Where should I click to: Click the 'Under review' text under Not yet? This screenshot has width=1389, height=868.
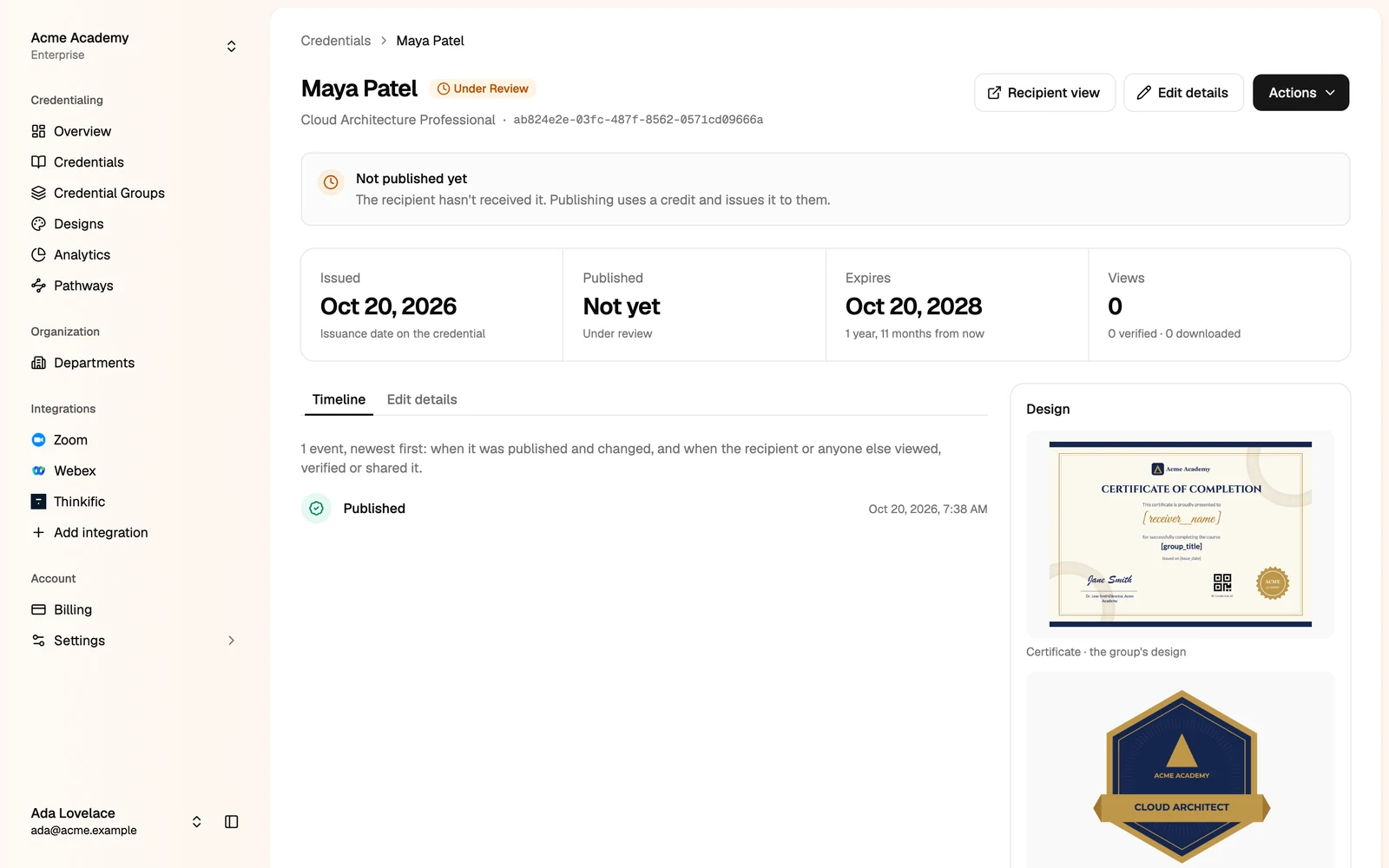[x=617, y=333]
